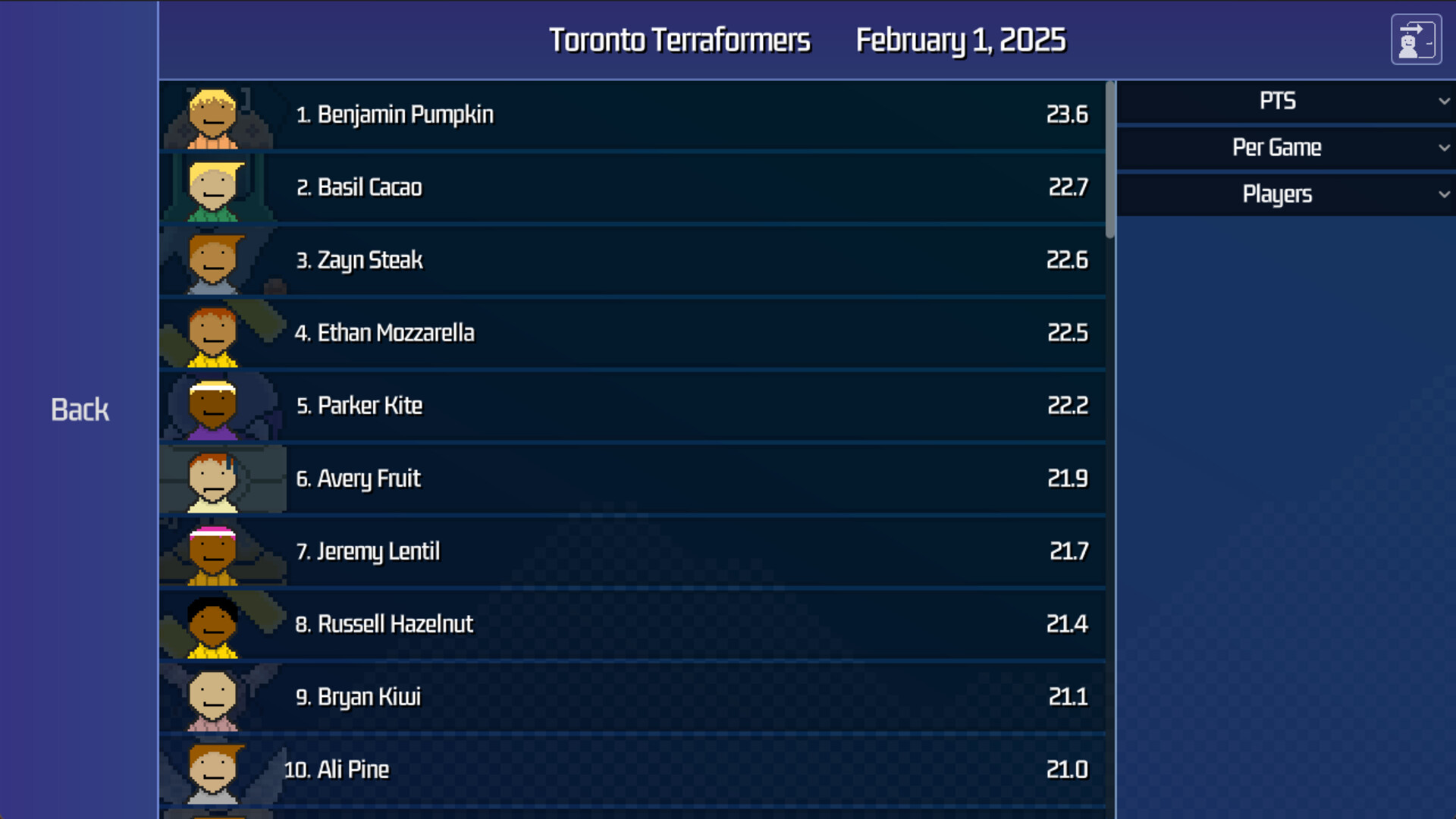Go Back using the sidebar button
Screen dimensions: 1456x819
click(x=80, y=409)
